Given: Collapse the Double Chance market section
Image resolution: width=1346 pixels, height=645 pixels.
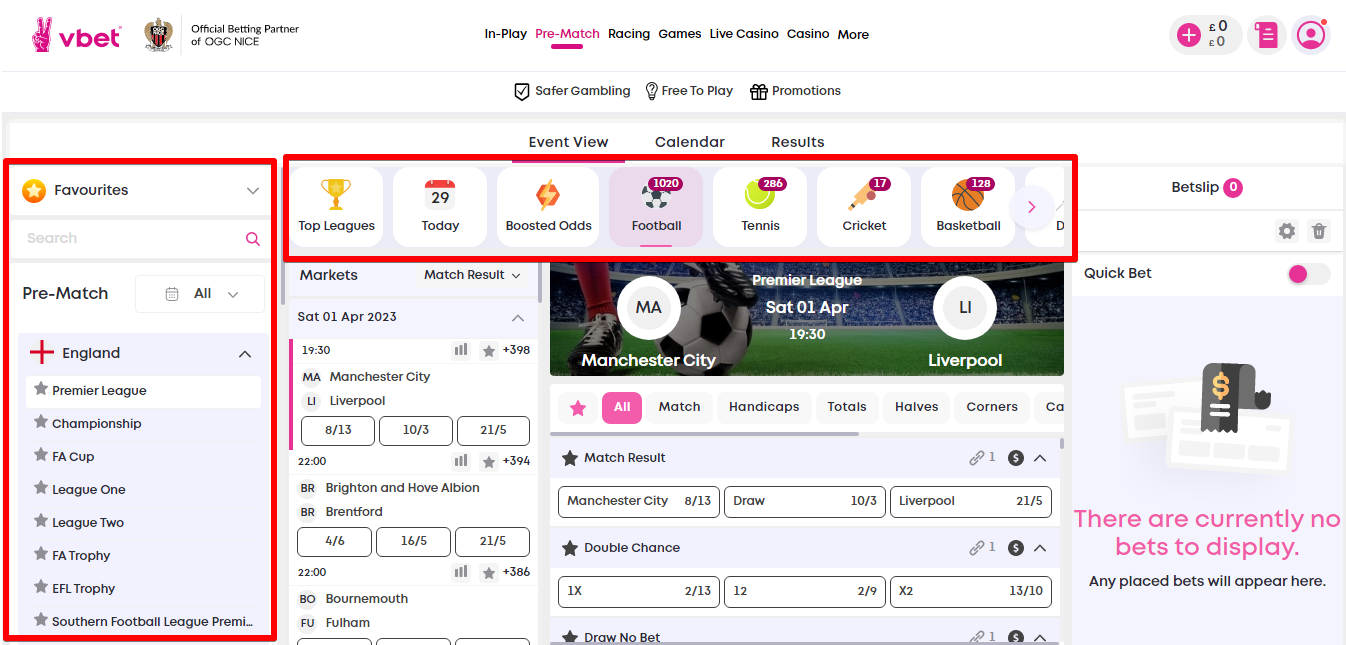Looking at the screenshot, I should click(x=1040, y=548).
